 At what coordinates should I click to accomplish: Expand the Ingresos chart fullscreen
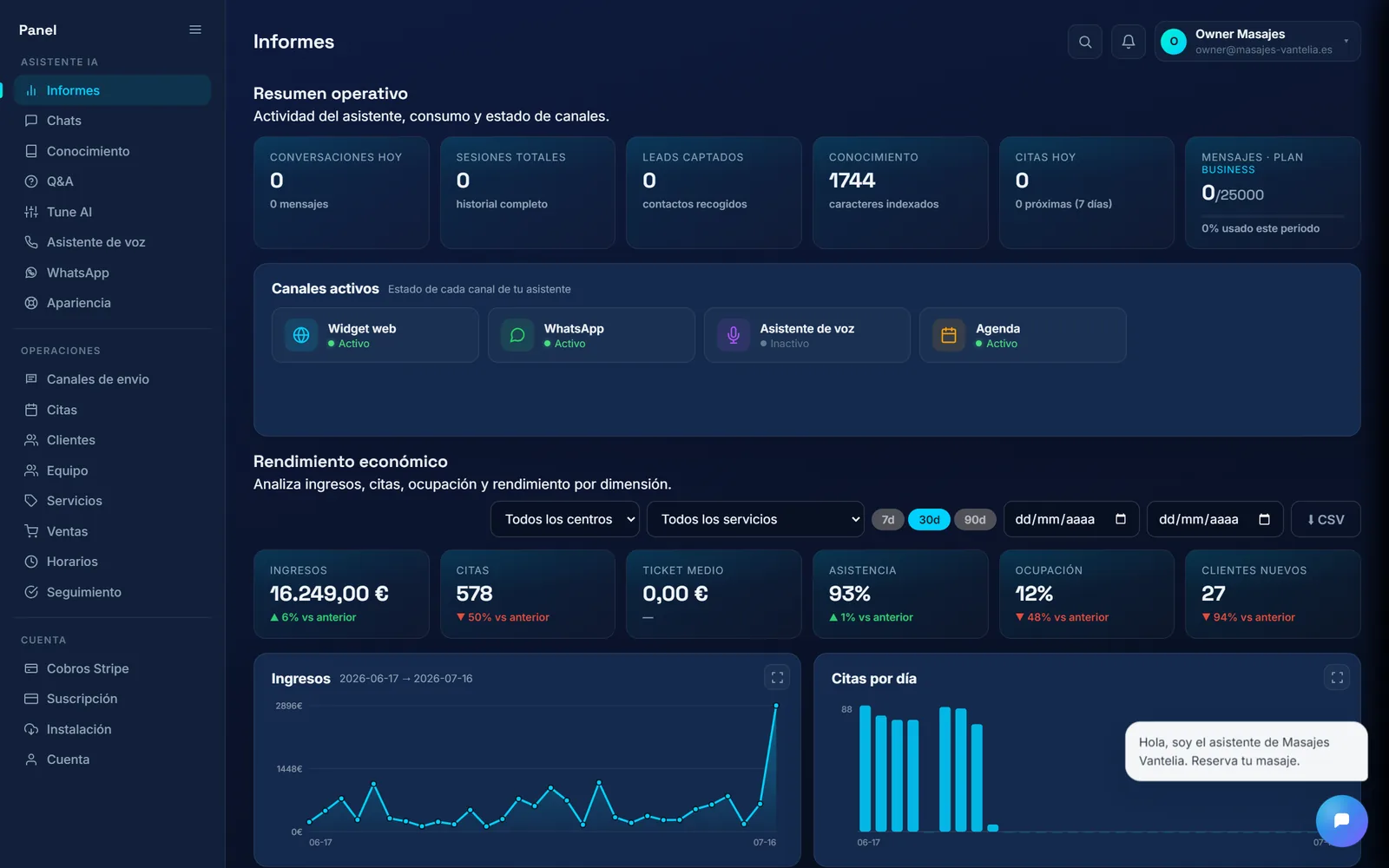click(x=777, y=677)
